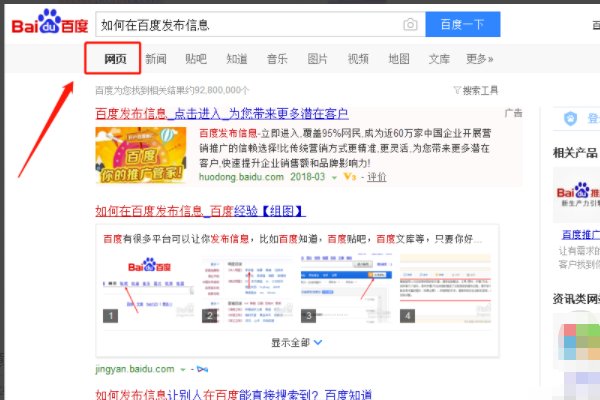
Task: Open camera image search icon
Action: tap(410, 25)
